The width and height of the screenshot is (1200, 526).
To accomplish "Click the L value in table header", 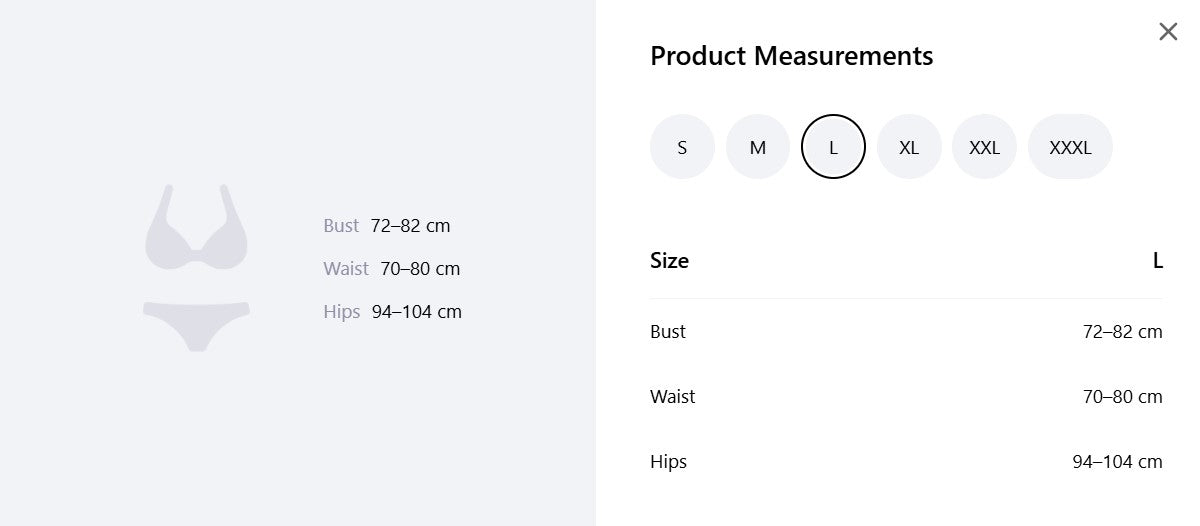I will [1158, 261].
